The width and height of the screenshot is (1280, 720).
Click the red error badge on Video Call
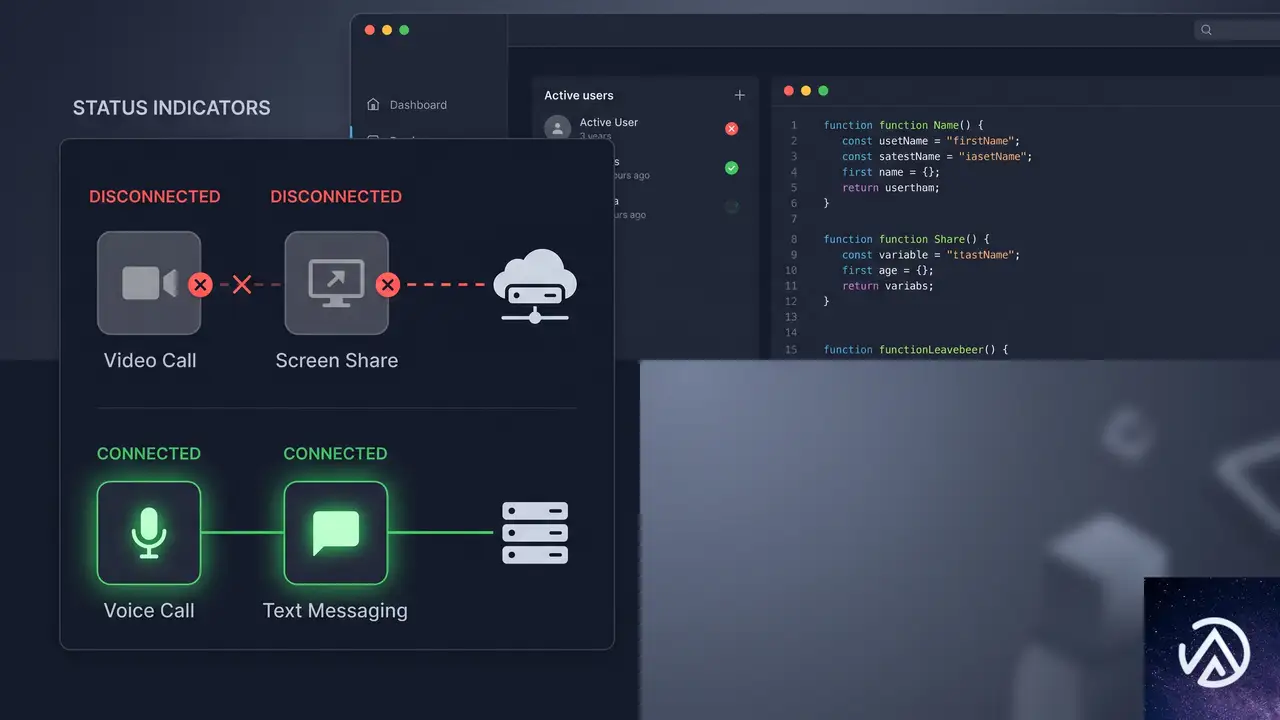[x=200, y=285]
